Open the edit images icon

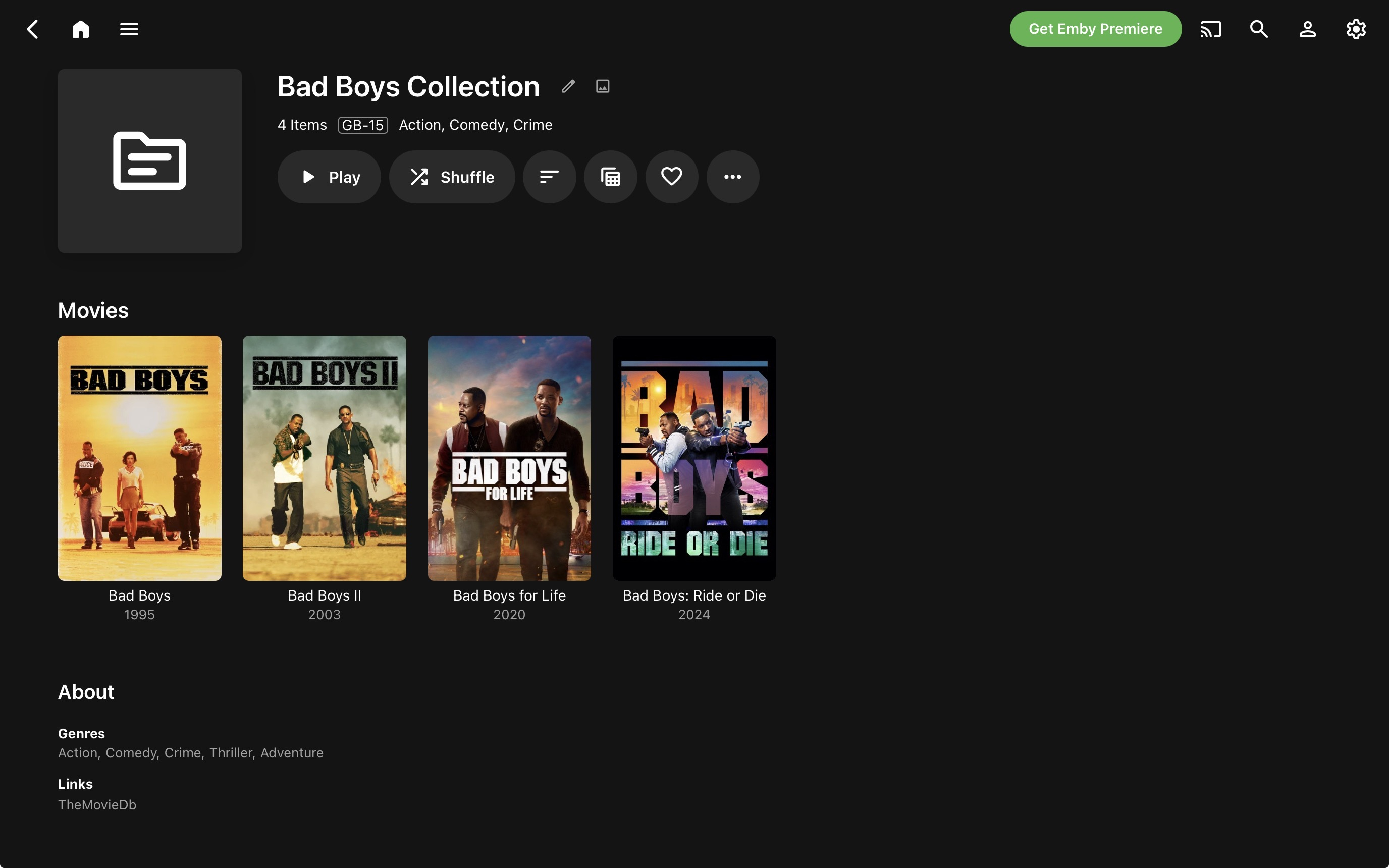[x=603, y=87]
